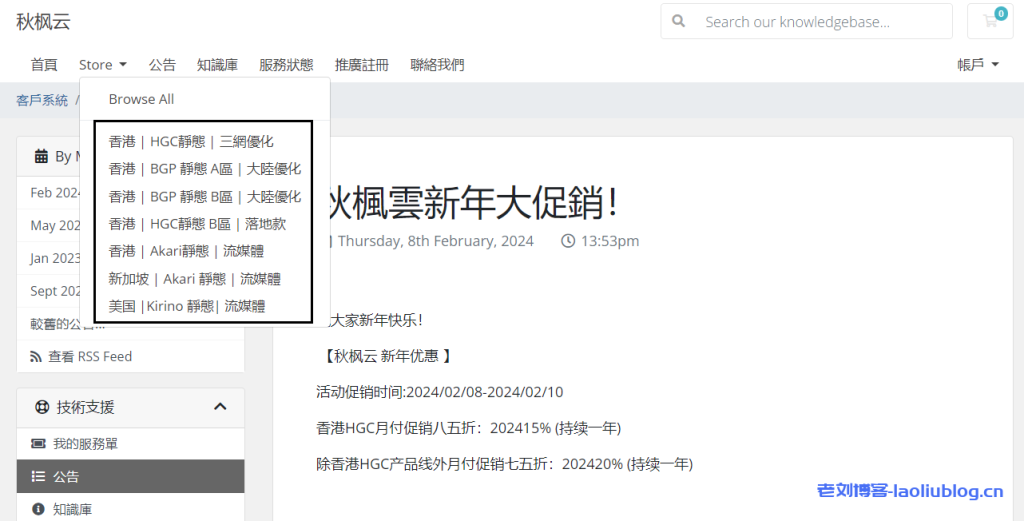Collapse the 技術支援 panel chevron
This screenshot has height=521, width=1024.
click(220, 407)
